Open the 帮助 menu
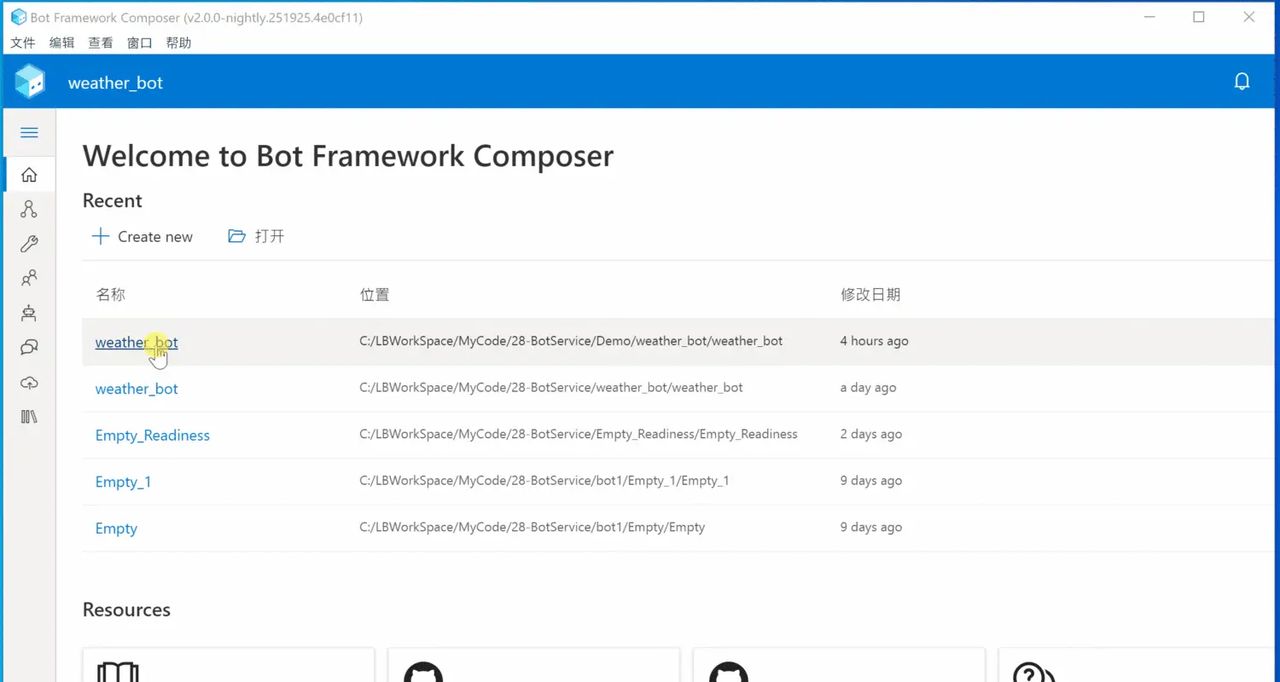 point(178,43)
